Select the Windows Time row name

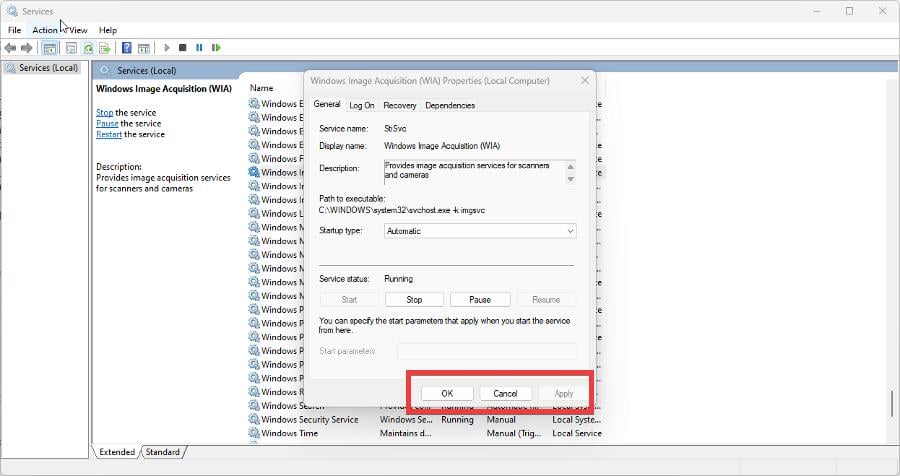coord(289,433)
